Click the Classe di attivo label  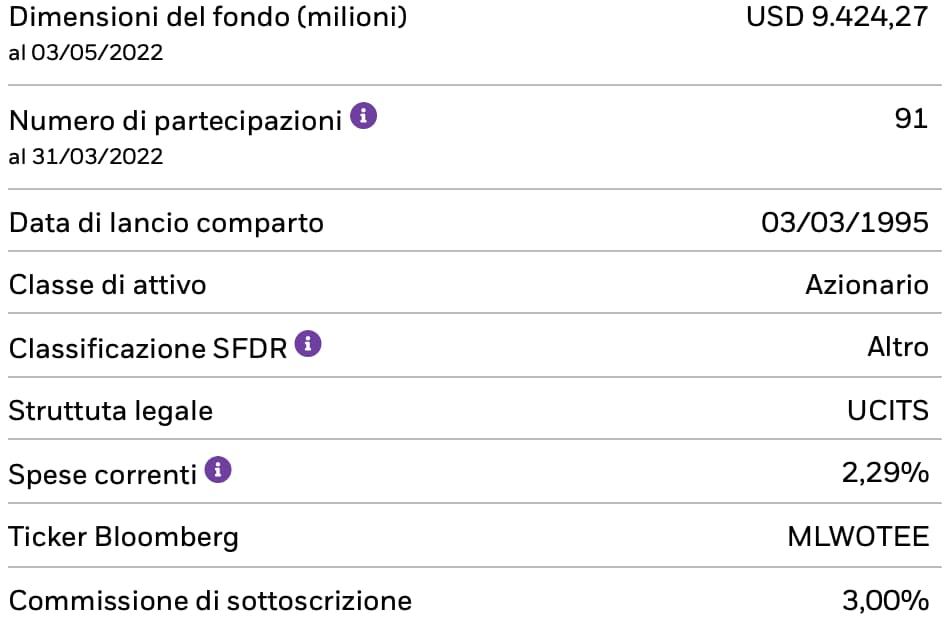pos(107,285)
